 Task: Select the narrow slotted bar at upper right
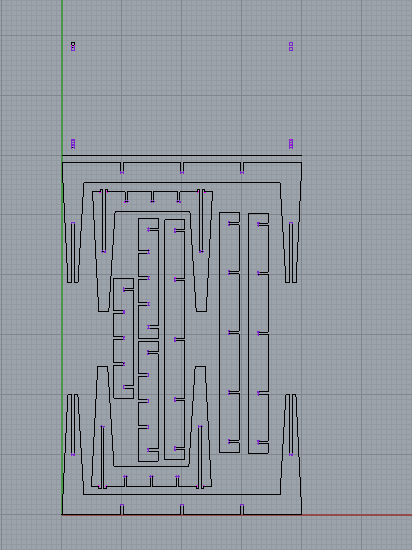click(x=291, y=252)
